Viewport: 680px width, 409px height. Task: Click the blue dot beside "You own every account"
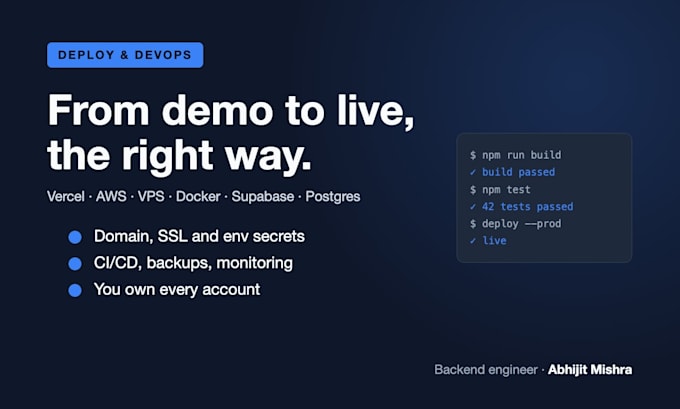[75, 290]
